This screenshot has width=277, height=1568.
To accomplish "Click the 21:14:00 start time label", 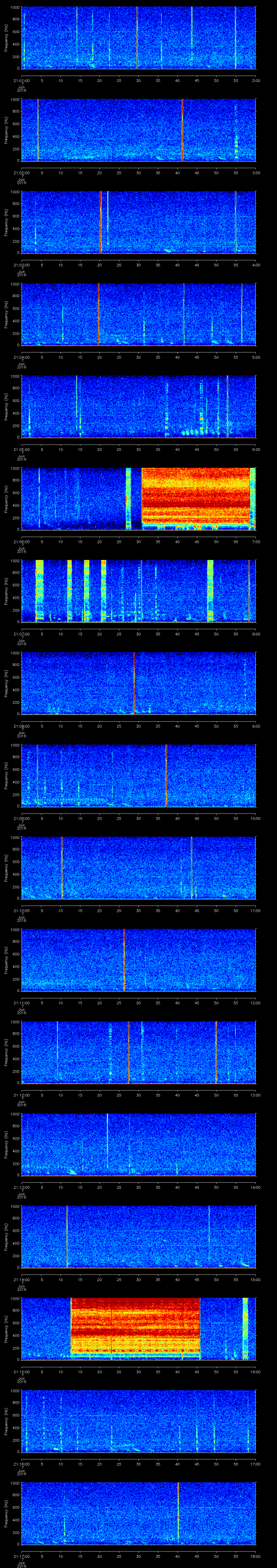I will click(x=21, y=1279).
